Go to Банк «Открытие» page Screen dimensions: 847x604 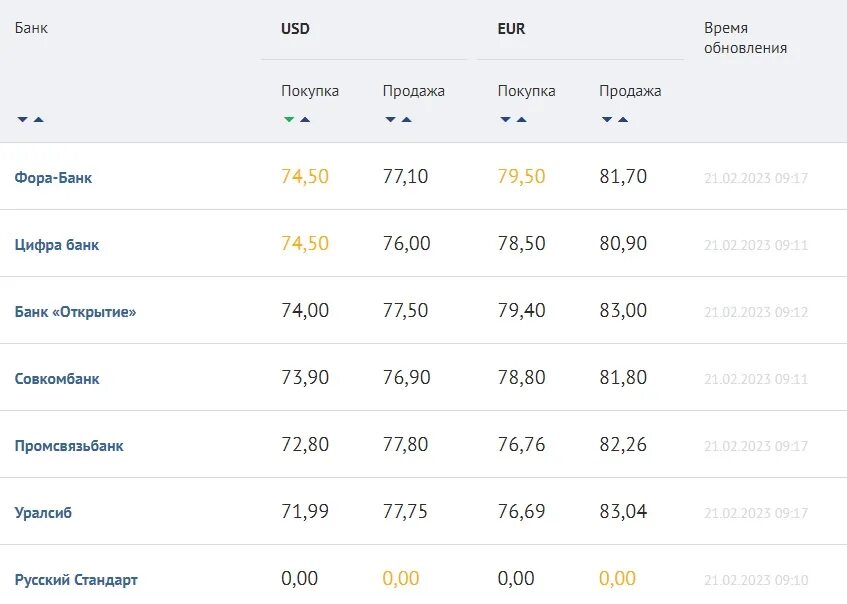point(76,312)
